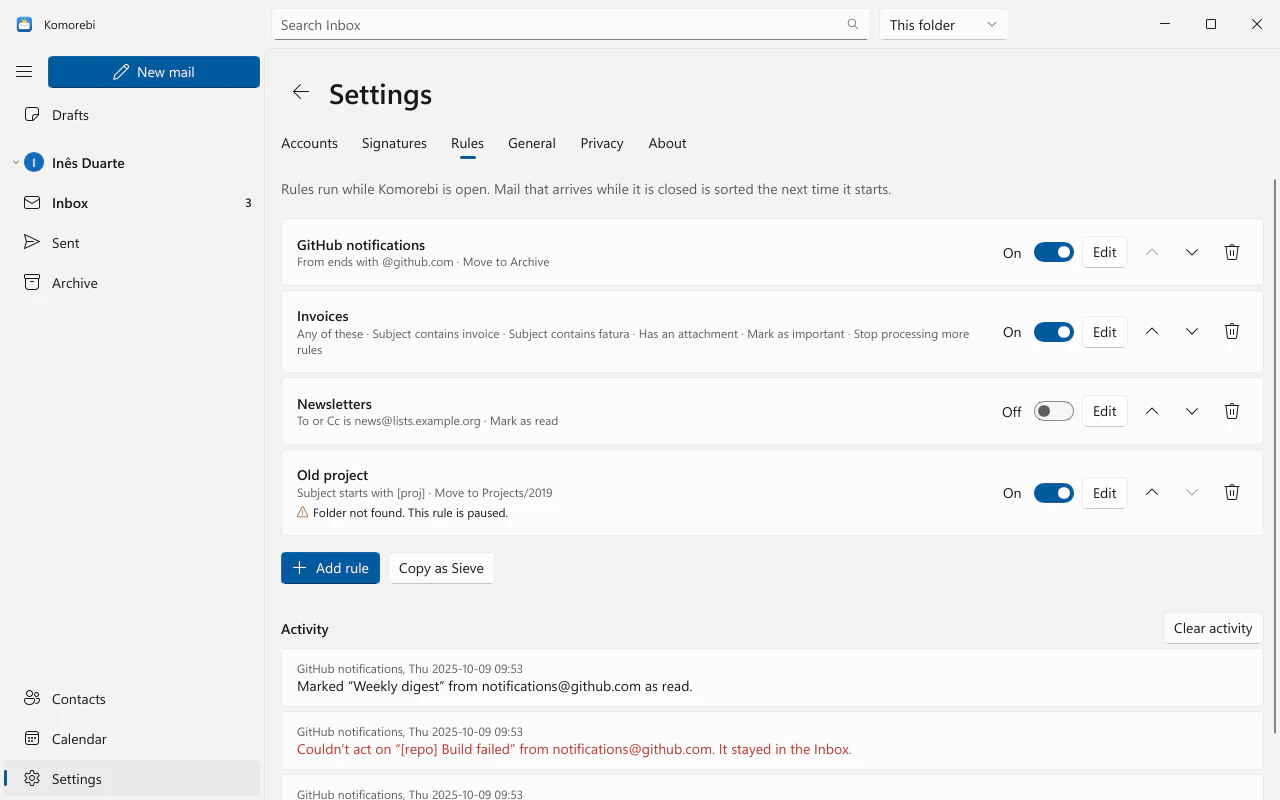Open the This folder search scope dropdown

(x=944, y=24)
